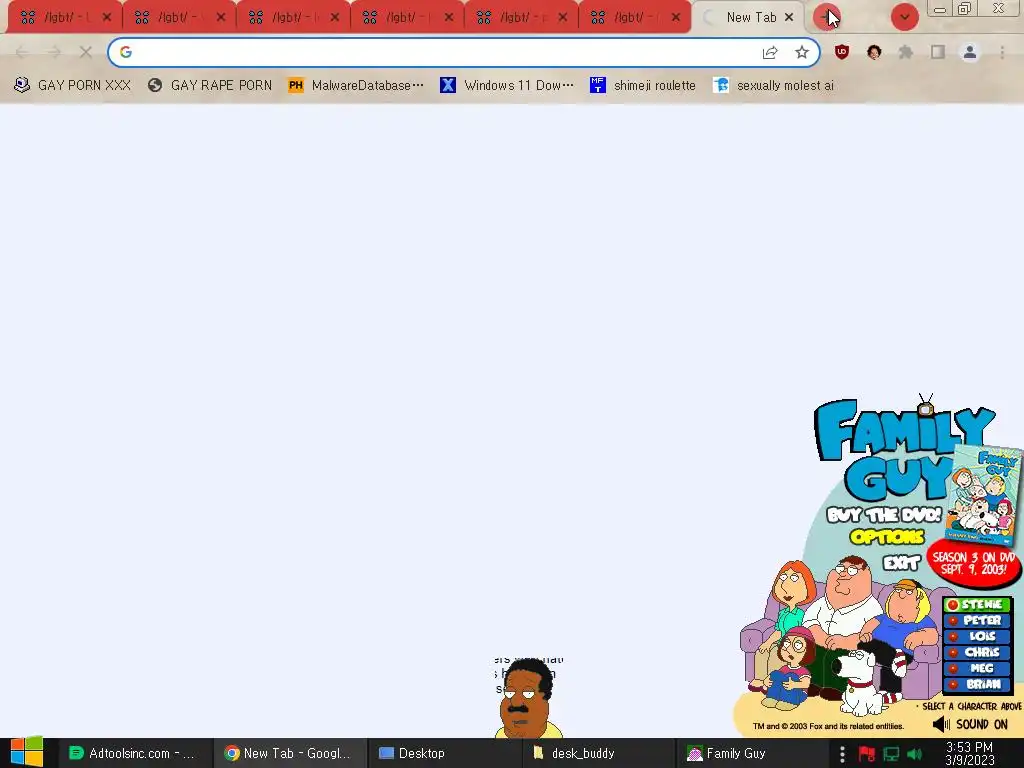The height and width of the screenshot is (768, 1024).
Task: Open the 3:53 PM clock in tray
Action: click(x=970, y=754)
